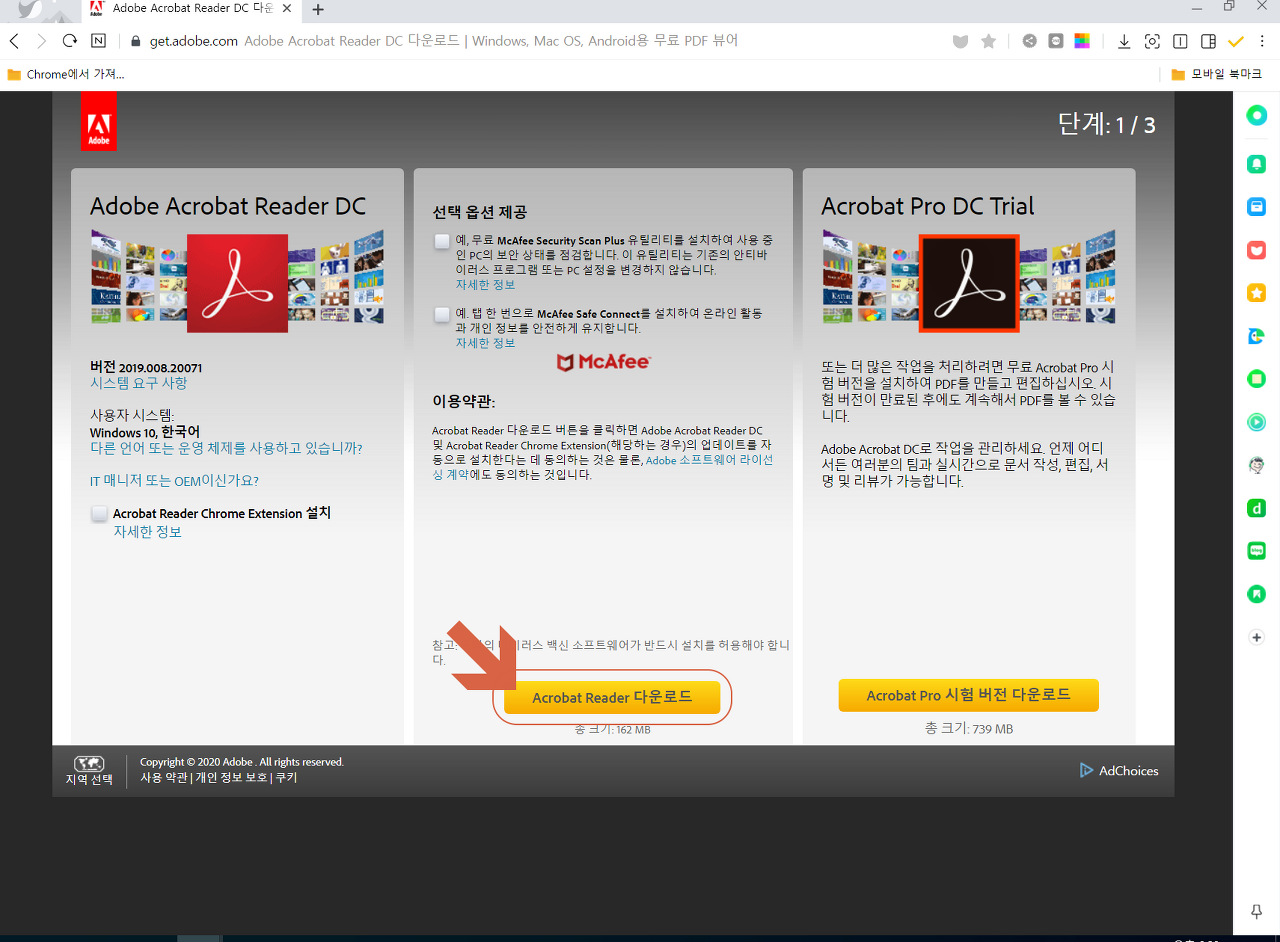Click the red Adobe logo
The image size is (1280, 942).
(99, 122)
